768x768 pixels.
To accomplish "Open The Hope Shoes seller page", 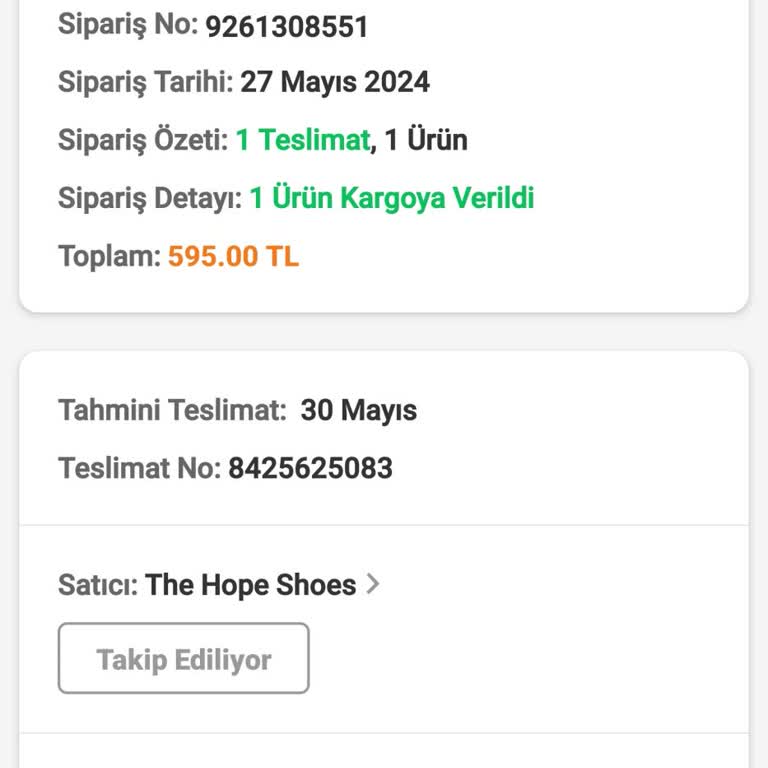I will tap(250, 585).
